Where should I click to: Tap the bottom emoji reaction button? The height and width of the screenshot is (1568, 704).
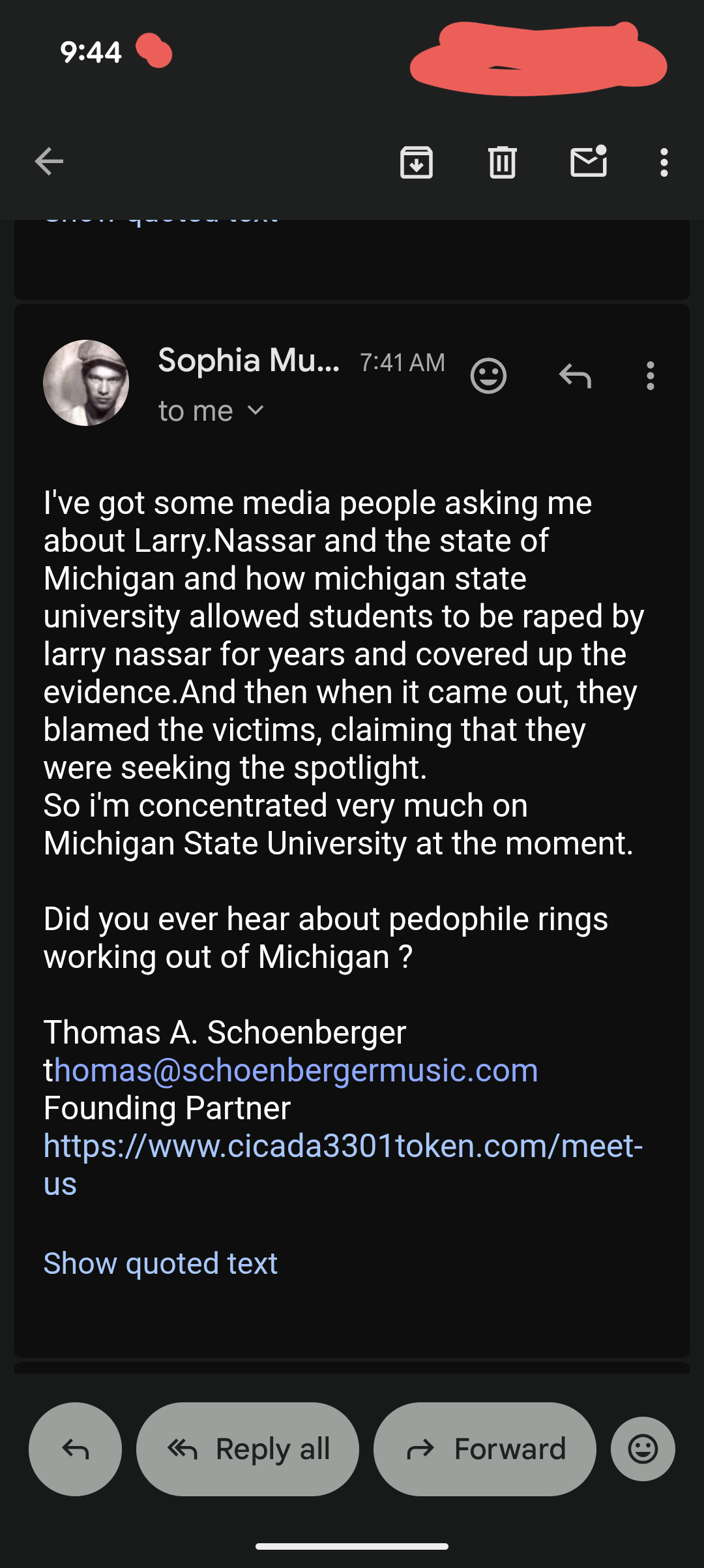coord(643,1449)
